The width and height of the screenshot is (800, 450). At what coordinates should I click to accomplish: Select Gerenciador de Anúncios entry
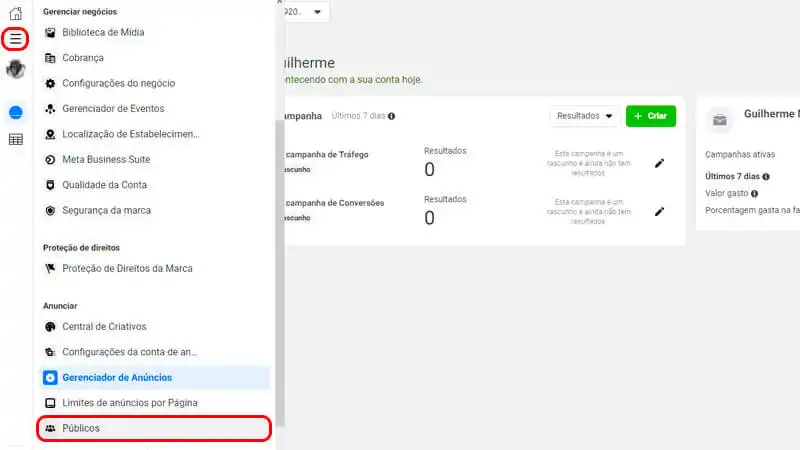click(x=154, y=378)
